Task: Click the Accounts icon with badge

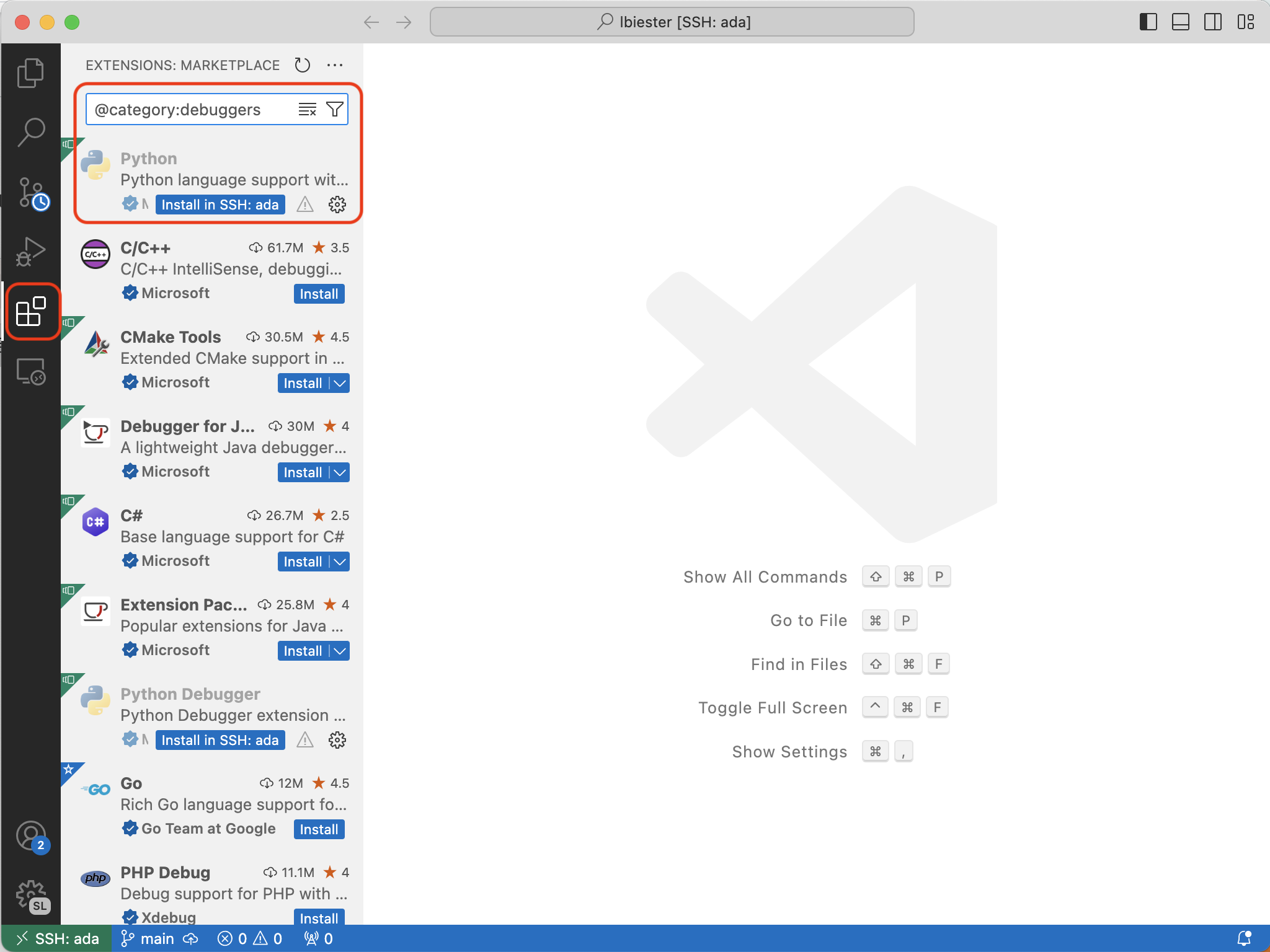Action: (x=30, y=837)
